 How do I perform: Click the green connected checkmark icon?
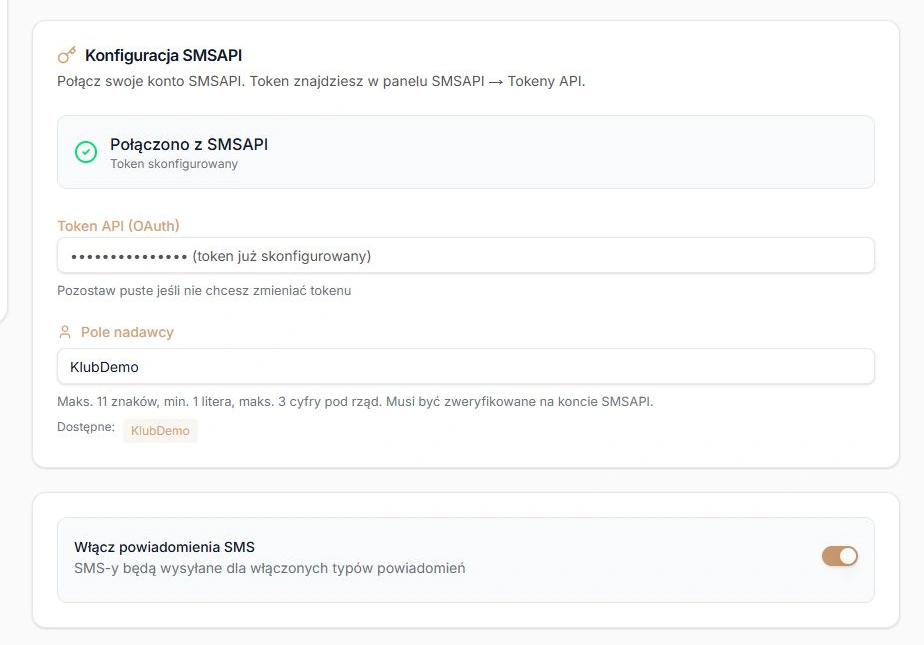pyautogui.click(x=86, y=152)
